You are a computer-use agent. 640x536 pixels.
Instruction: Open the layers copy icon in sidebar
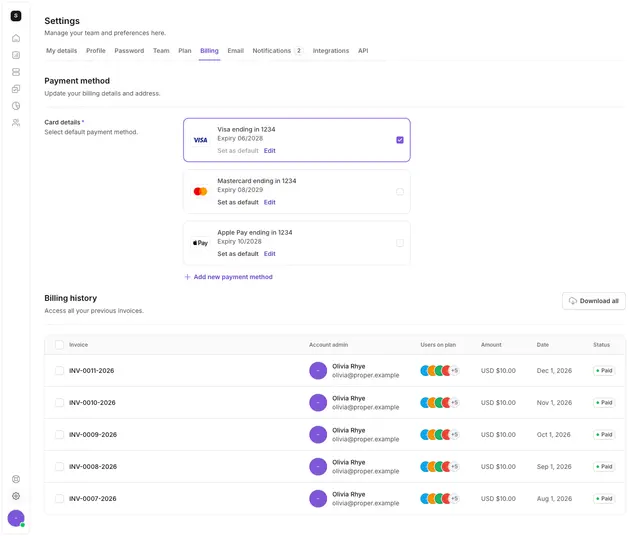click(16, 89)
